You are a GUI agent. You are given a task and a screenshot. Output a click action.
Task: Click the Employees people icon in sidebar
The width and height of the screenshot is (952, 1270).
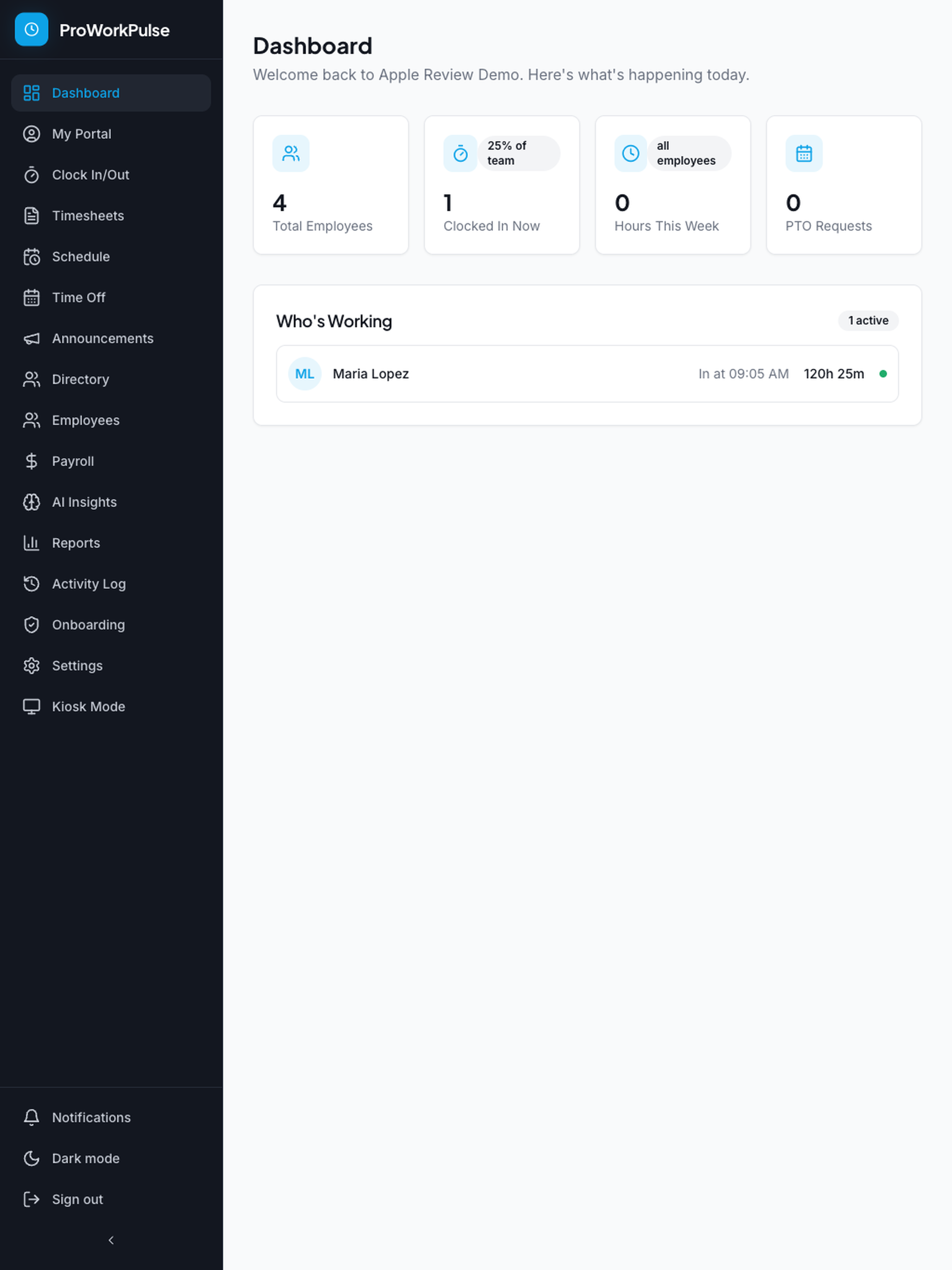tap(32, 420)
